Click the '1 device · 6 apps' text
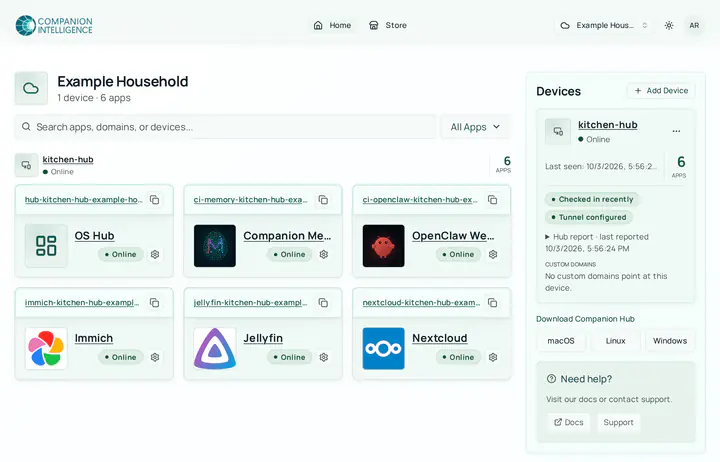Screen dimensions: 720x462 [94, 98]
